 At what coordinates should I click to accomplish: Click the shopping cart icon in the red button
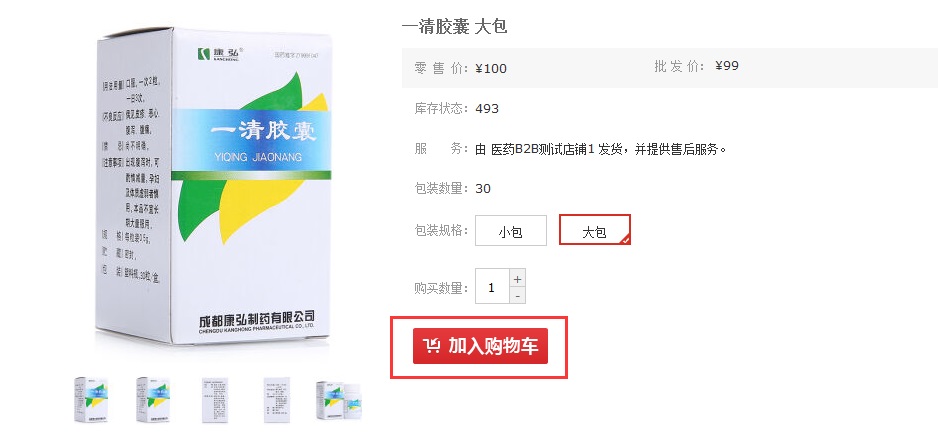tap(431, 345)
